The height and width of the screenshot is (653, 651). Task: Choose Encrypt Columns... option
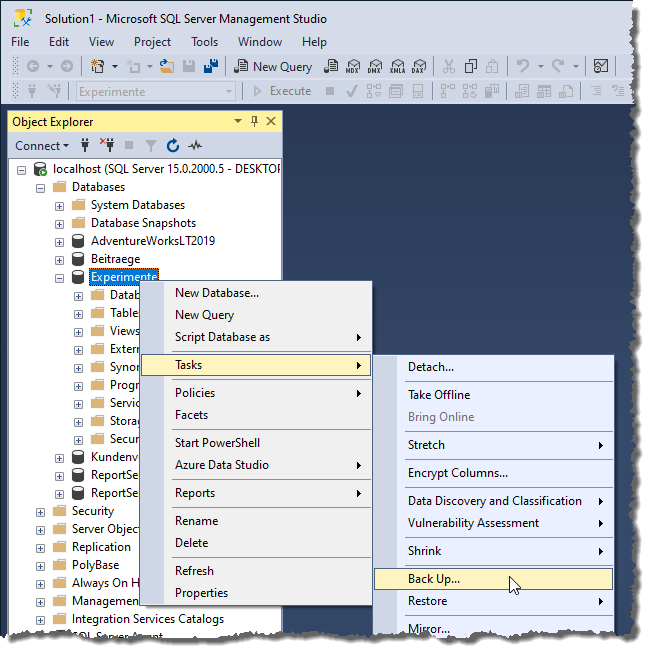493,473
